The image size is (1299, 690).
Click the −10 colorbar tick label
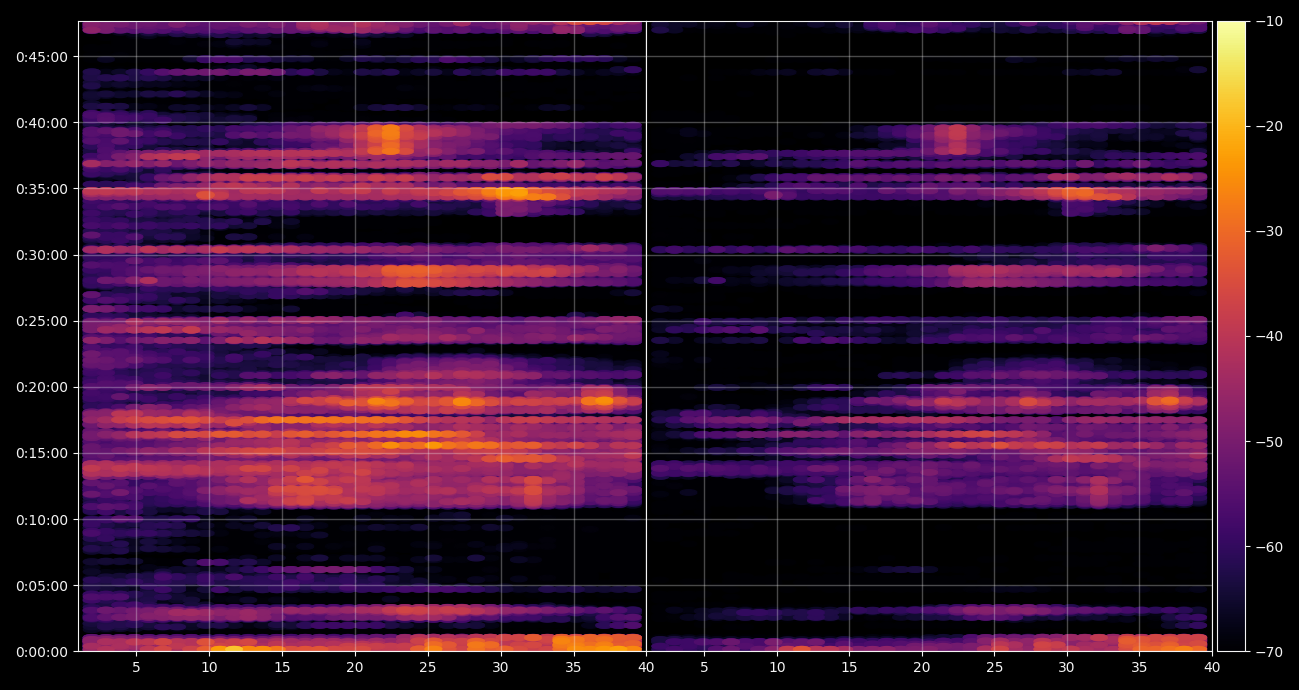point(1270,21)
